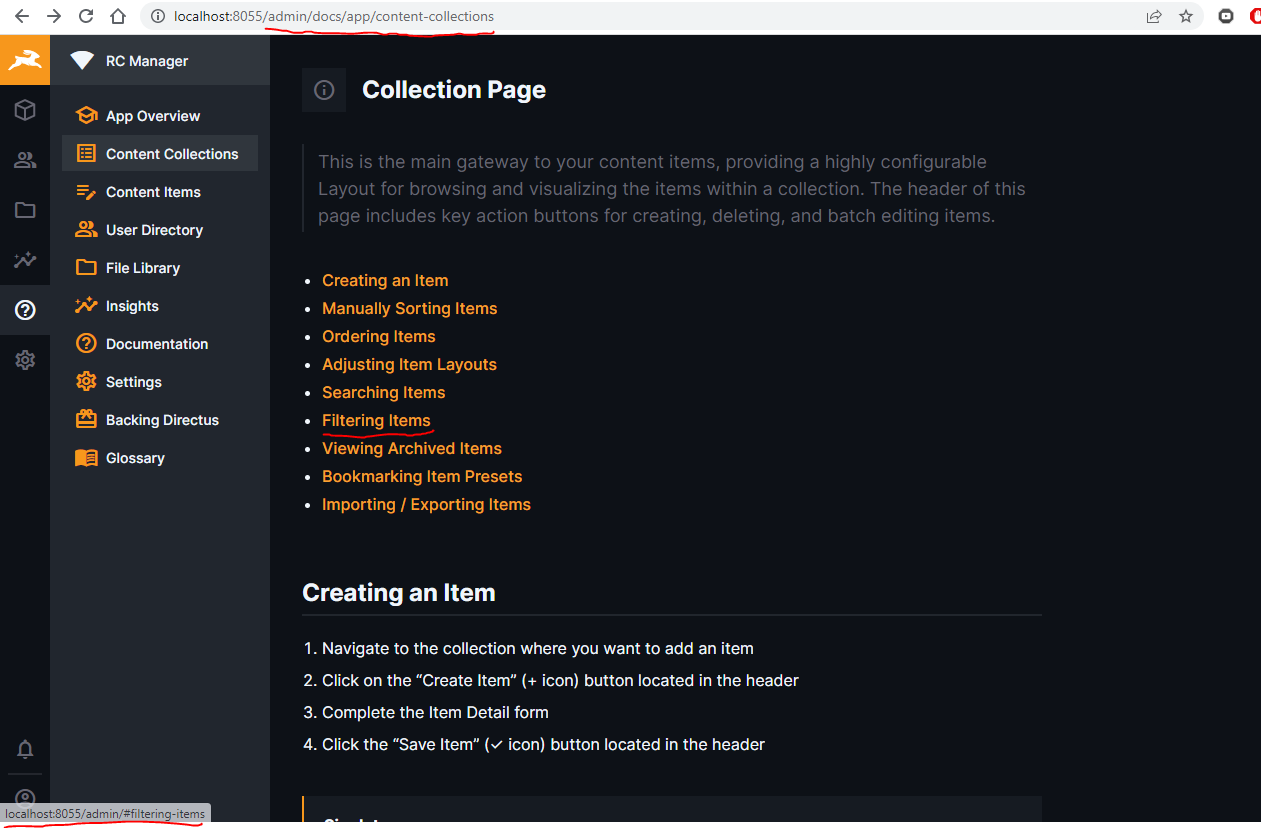The width and height of the screenshot is (1261, 828).
Task: Jump to Adjusting Item Layouts link
Action: (x=409, y=365)
